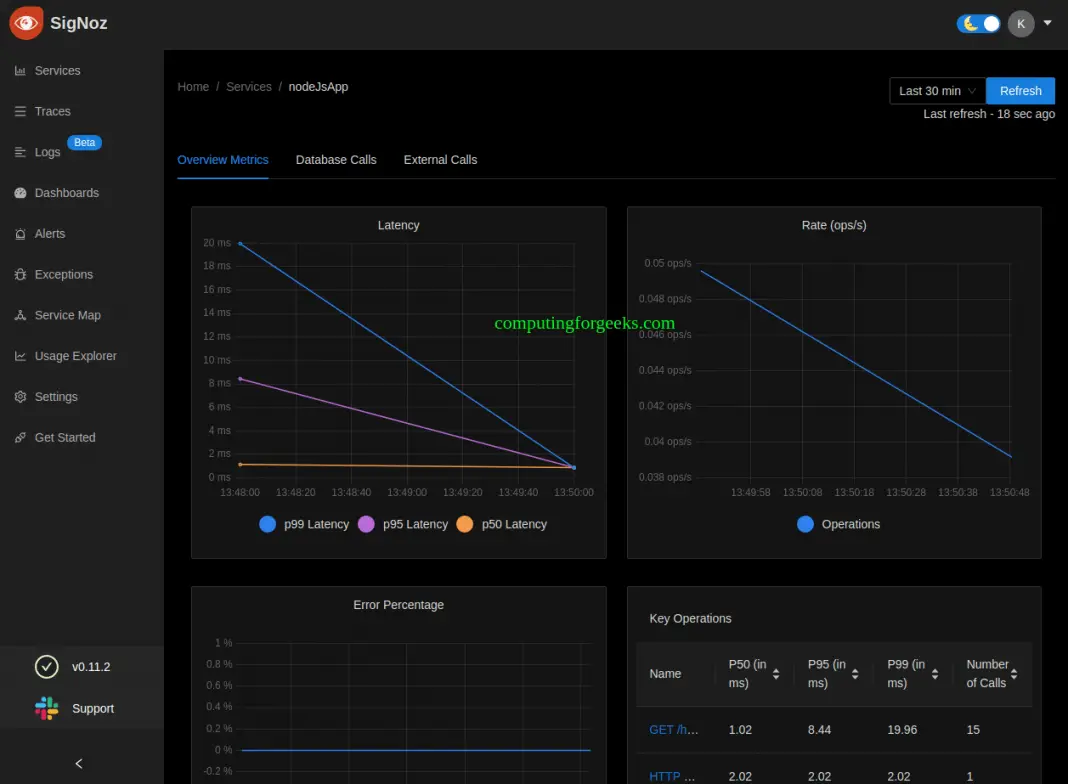Open the External Calls tab
1068x784 pixels.
pyautogui.click(x=440, y=159)
